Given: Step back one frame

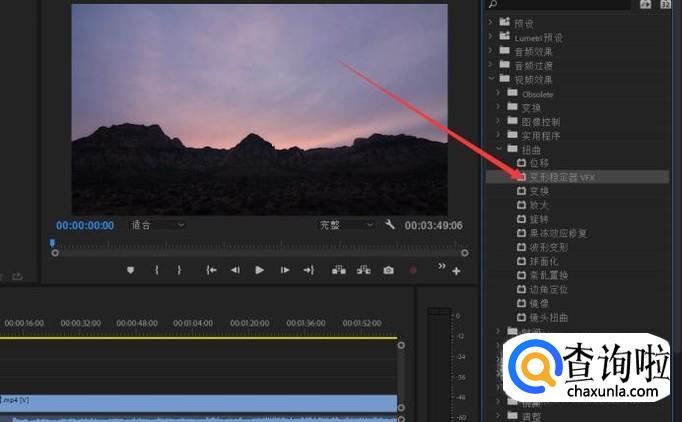Looking at the screenshot, I should click(x=235, y=270).
